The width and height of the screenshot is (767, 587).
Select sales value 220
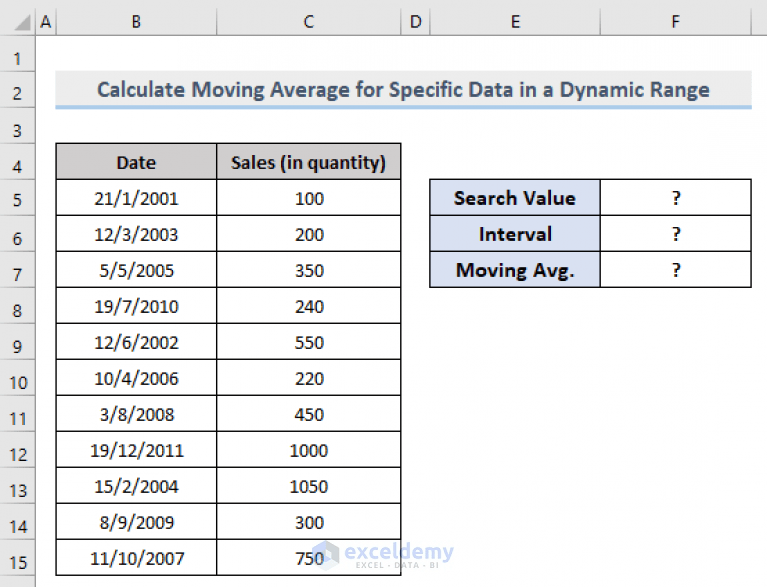tap(309, 378)
